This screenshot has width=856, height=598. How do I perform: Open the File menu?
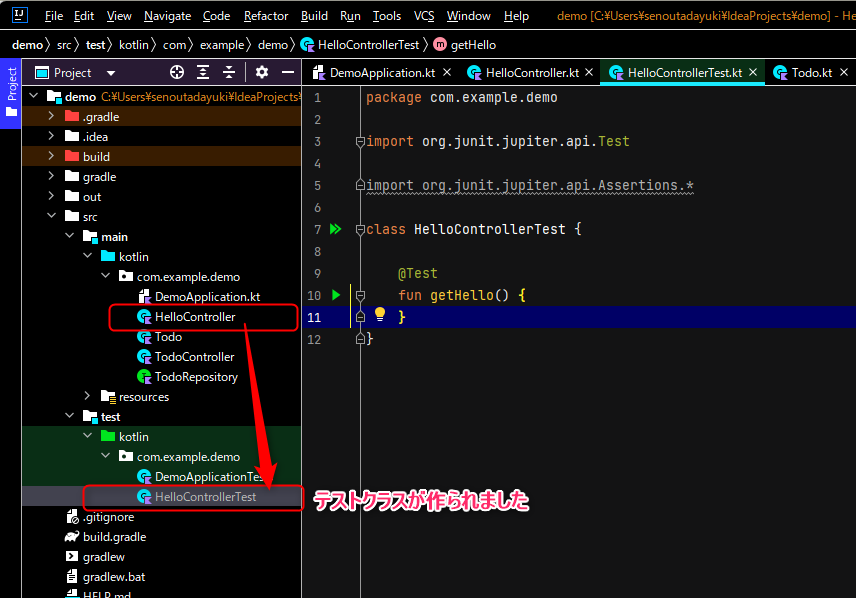(x=54, y=16)
